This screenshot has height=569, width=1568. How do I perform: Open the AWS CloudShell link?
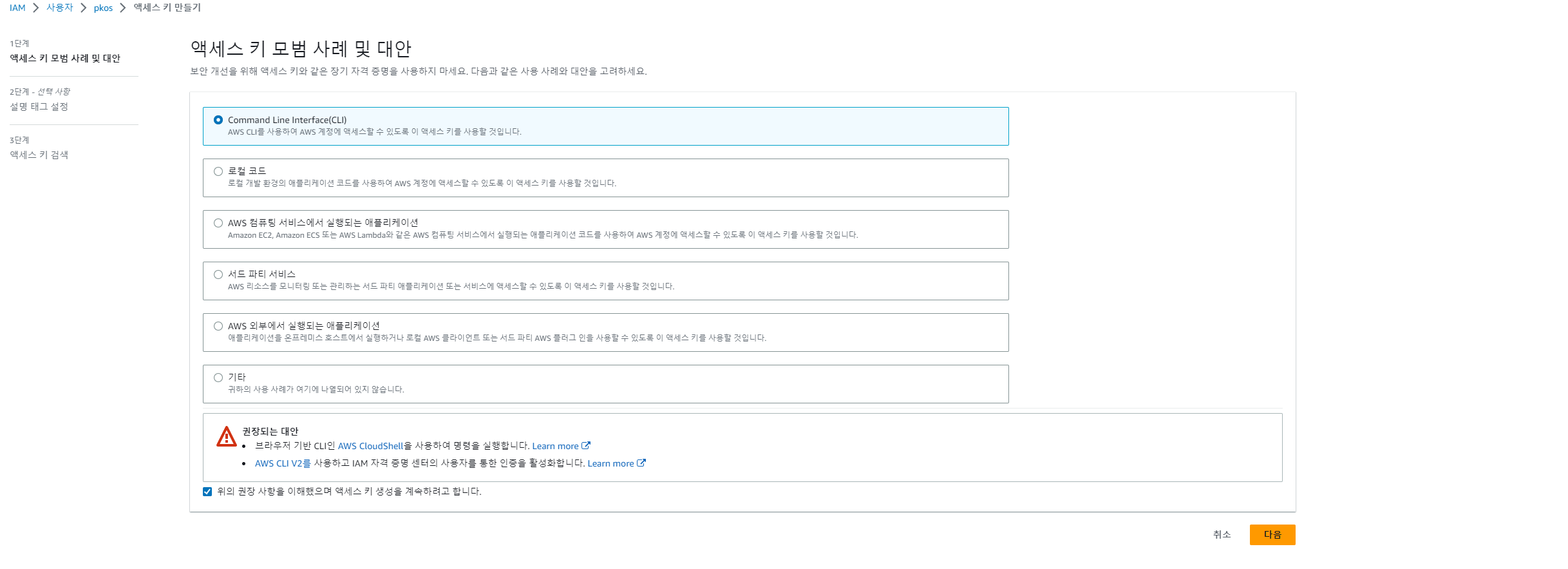point(370,446)
